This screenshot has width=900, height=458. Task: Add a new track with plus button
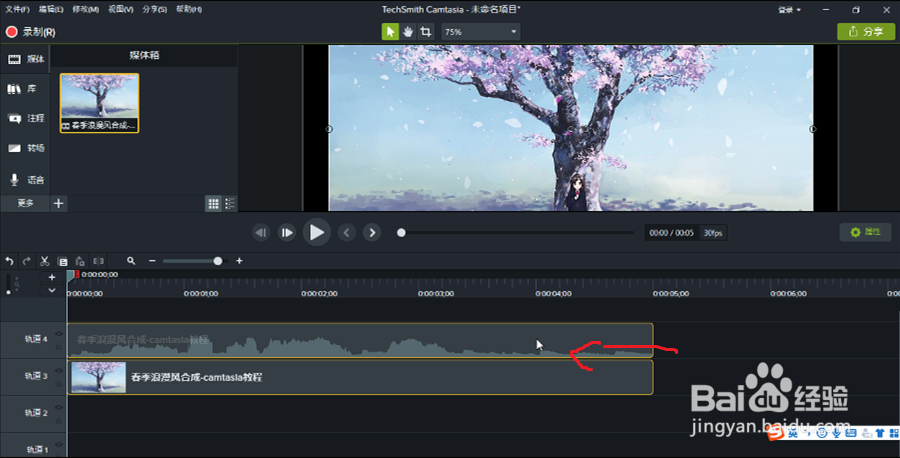coord(52,277)
